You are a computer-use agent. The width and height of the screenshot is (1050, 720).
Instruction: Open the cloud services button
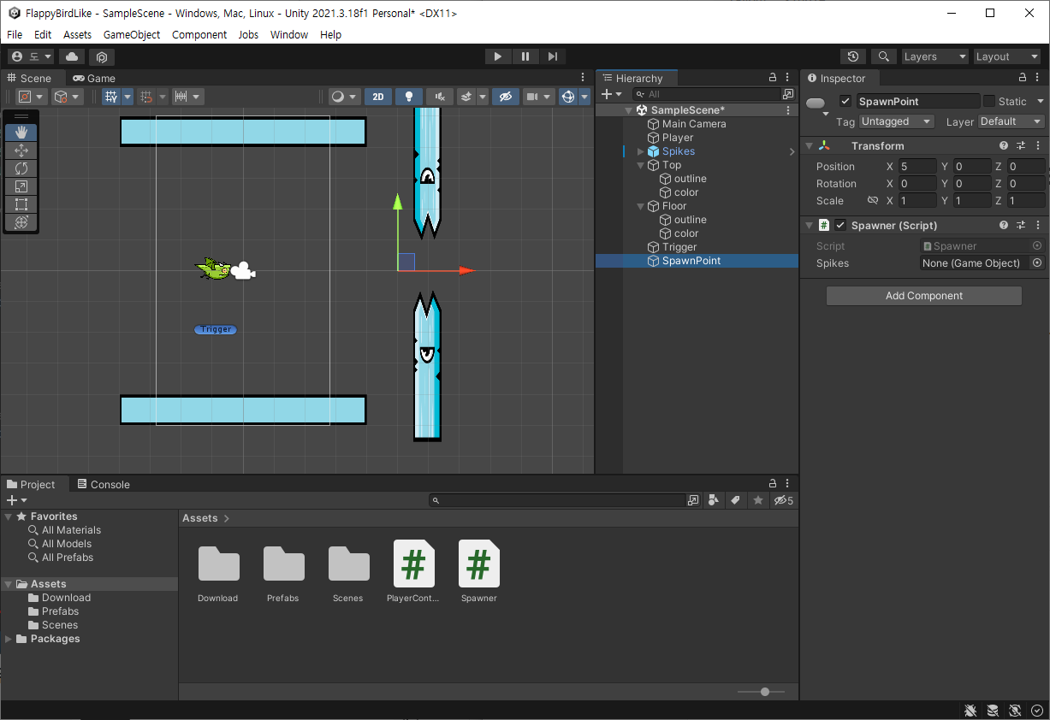(72, 57)
